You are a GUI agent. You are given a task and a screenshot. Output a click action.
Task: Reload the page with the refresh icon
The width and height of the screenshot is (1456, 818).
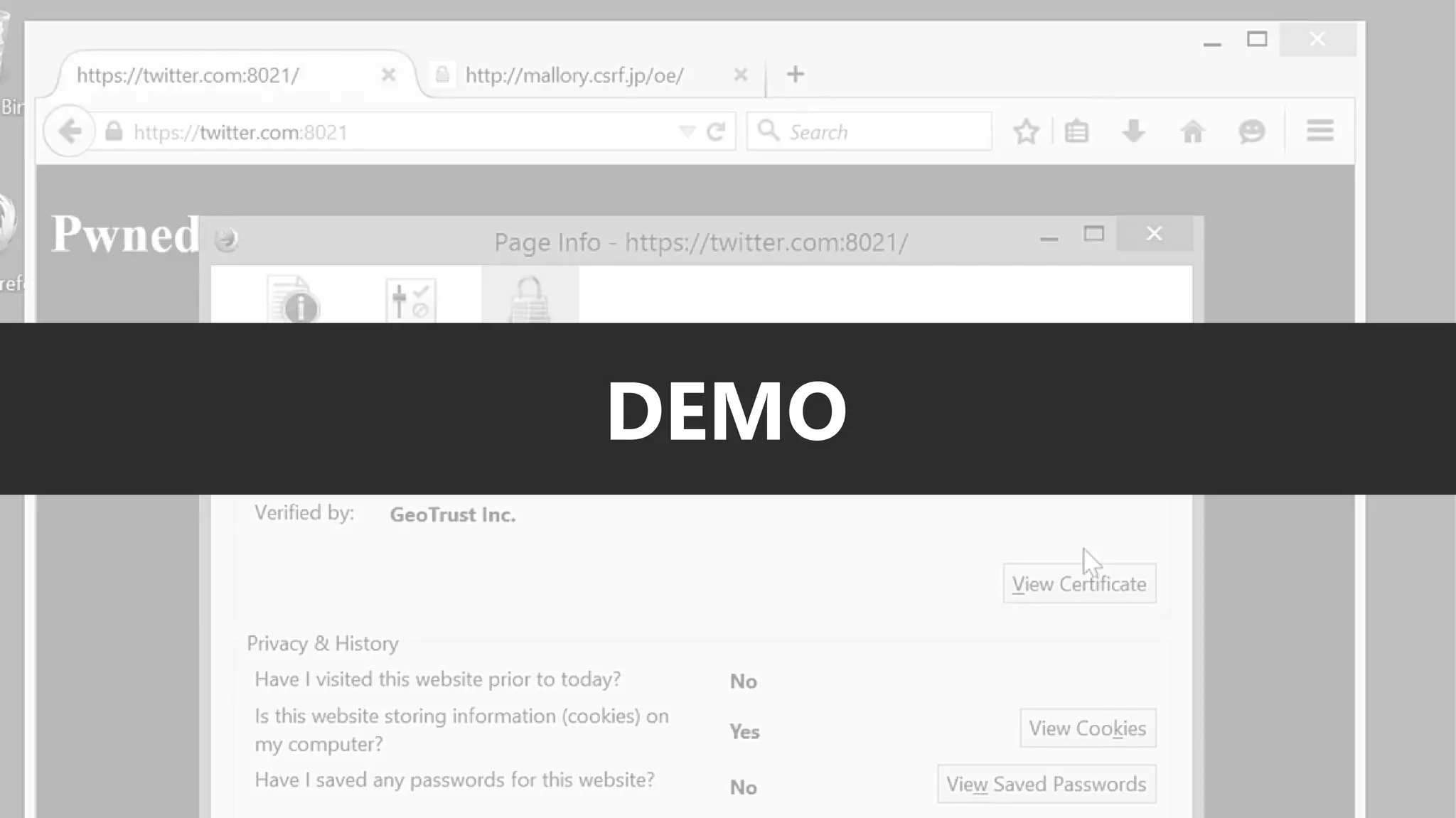point(716,131)
